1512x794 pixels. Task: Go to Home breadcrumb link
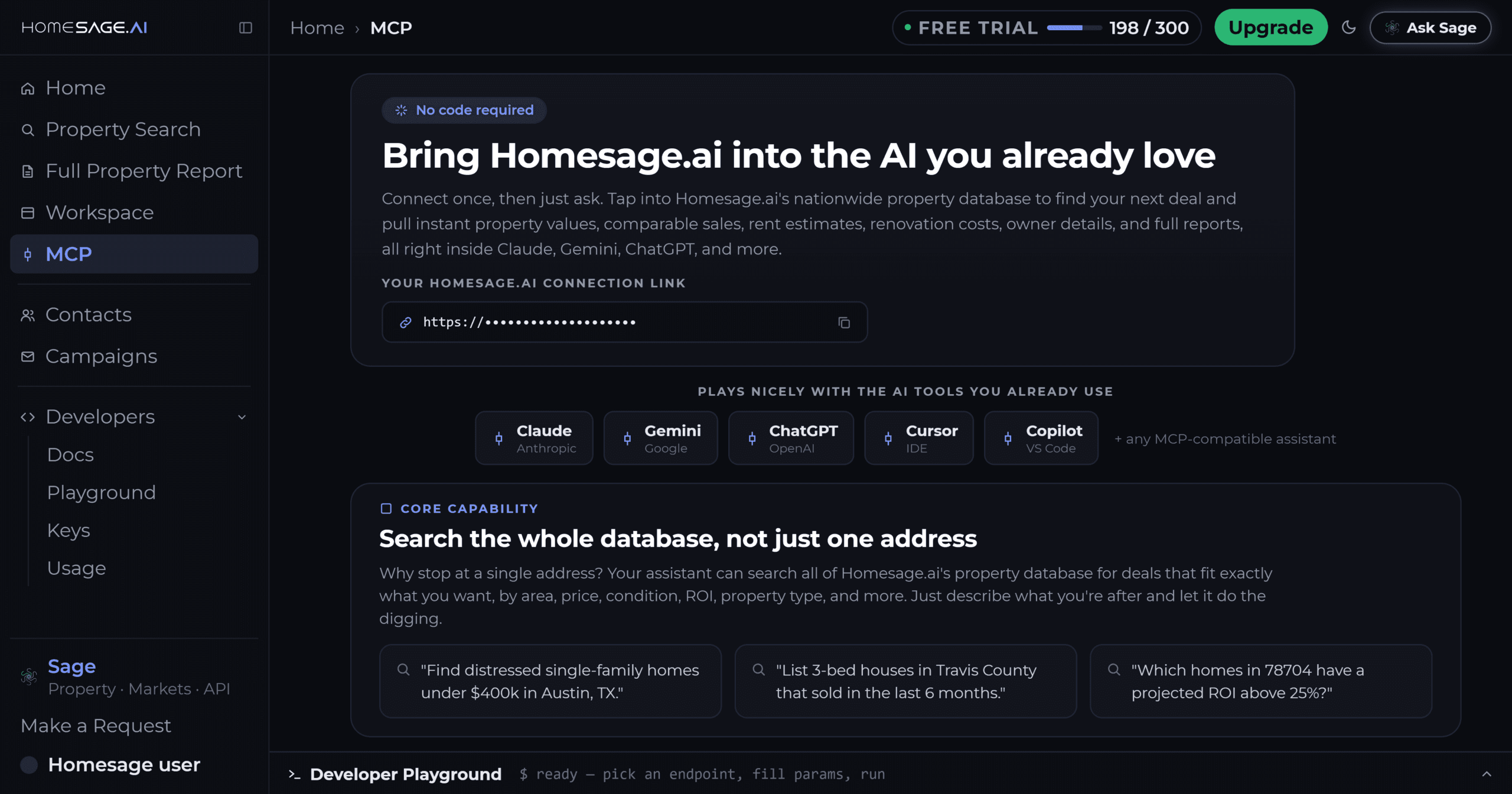[x=317, y=28]
